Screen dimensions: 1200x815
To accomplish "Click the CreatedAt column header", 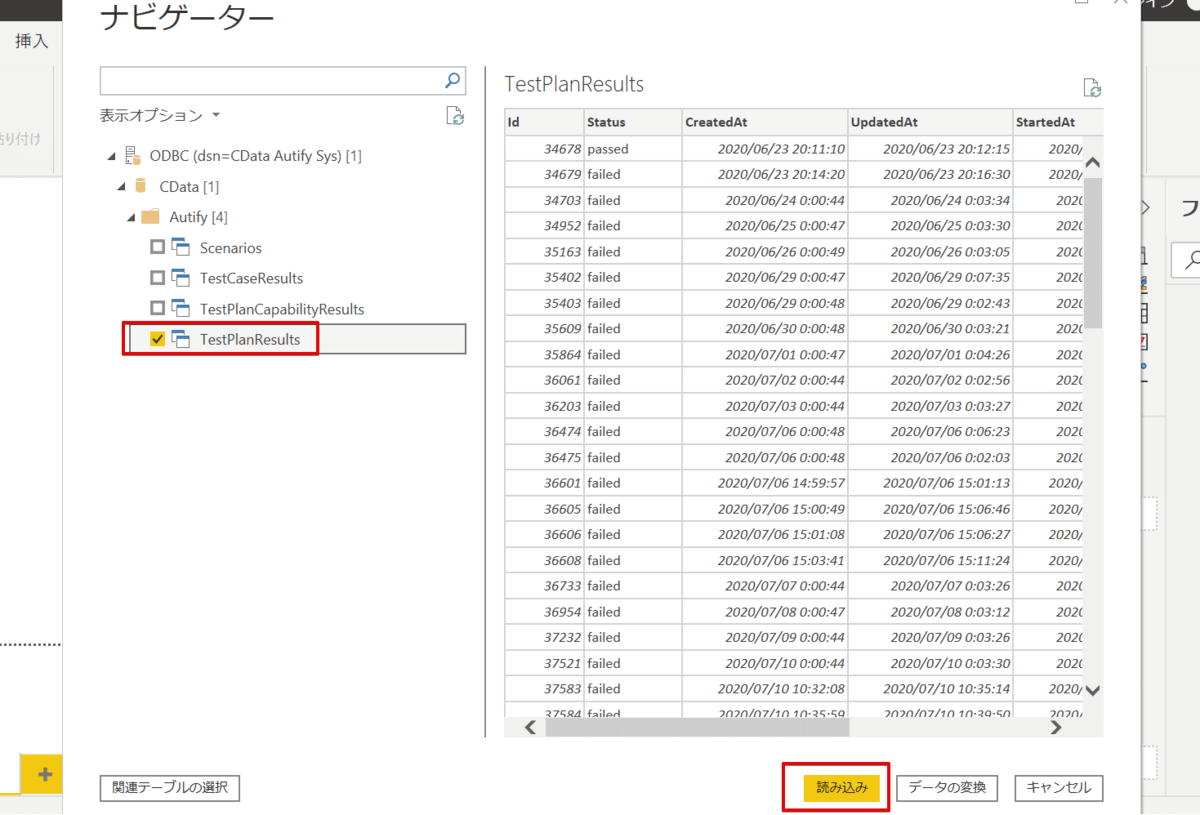I will 764,122.
